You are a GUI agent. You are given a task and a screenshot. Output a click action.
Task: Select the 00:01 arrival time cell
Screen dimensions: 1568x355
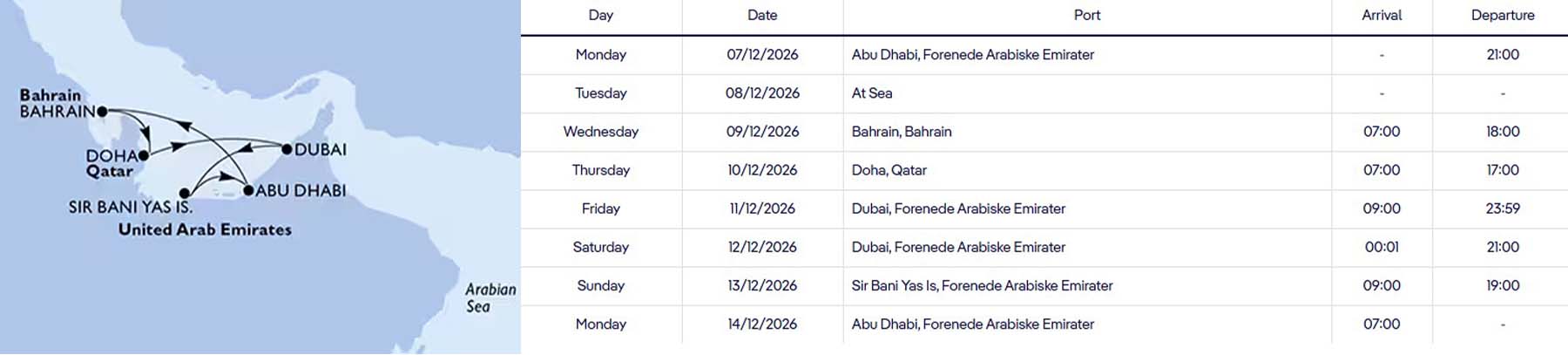pyautogui.click(x=1382, y=247)
